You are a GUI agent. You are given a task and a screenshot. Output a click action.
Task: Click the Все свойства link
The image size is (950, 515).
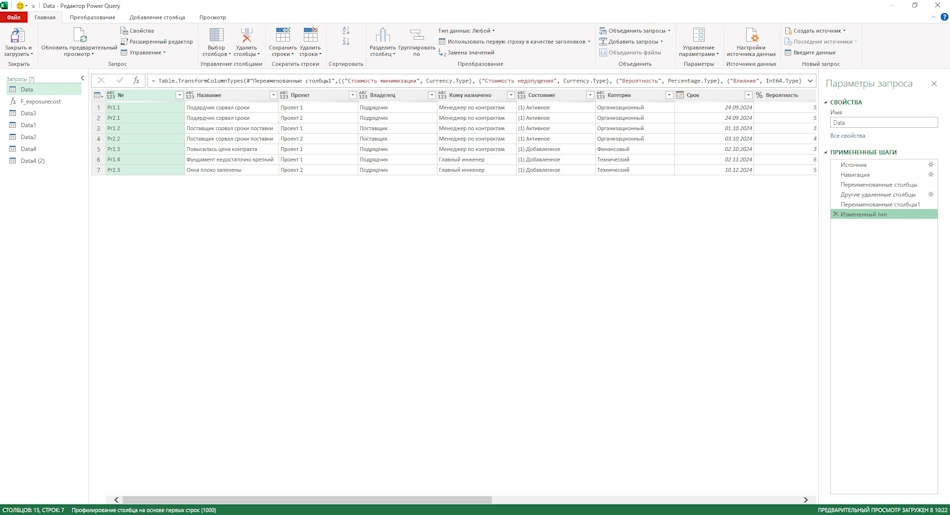tap(847, 136)
